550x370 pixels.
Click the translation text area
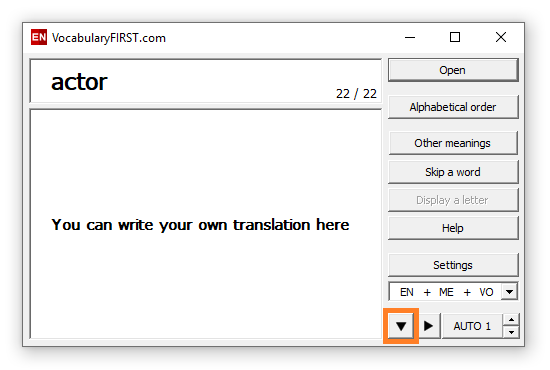[206, 224]
